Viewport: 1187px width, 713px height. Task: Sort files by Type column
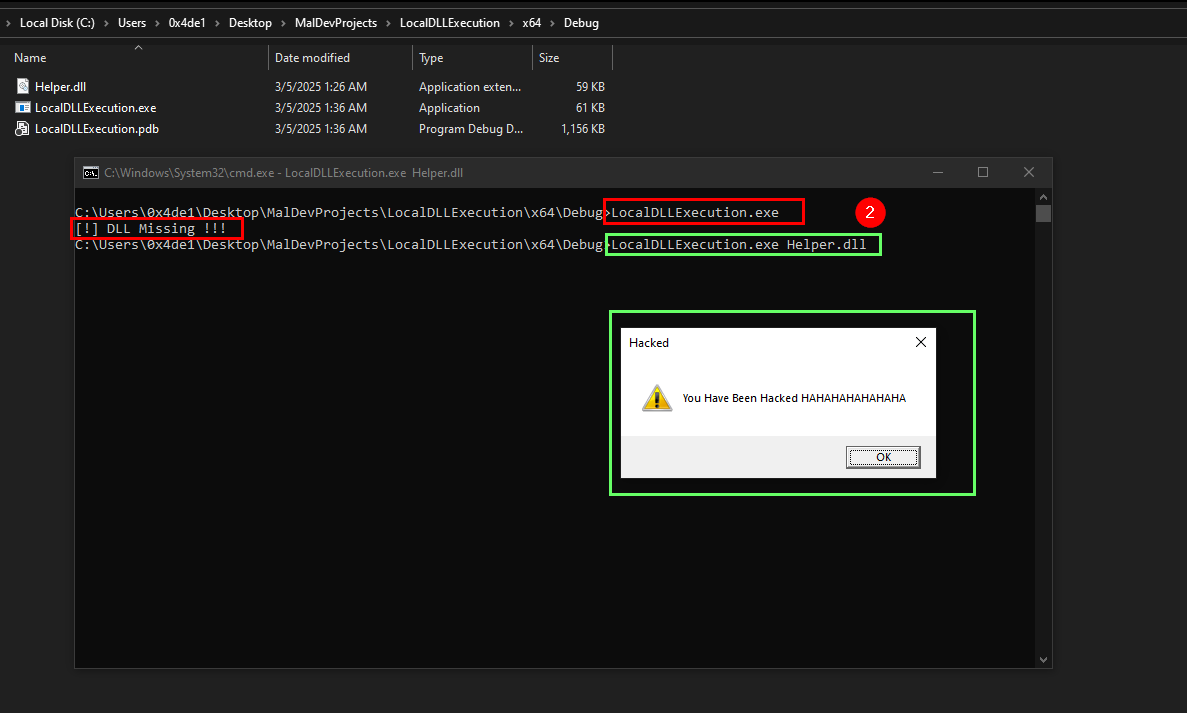point(431,58)
